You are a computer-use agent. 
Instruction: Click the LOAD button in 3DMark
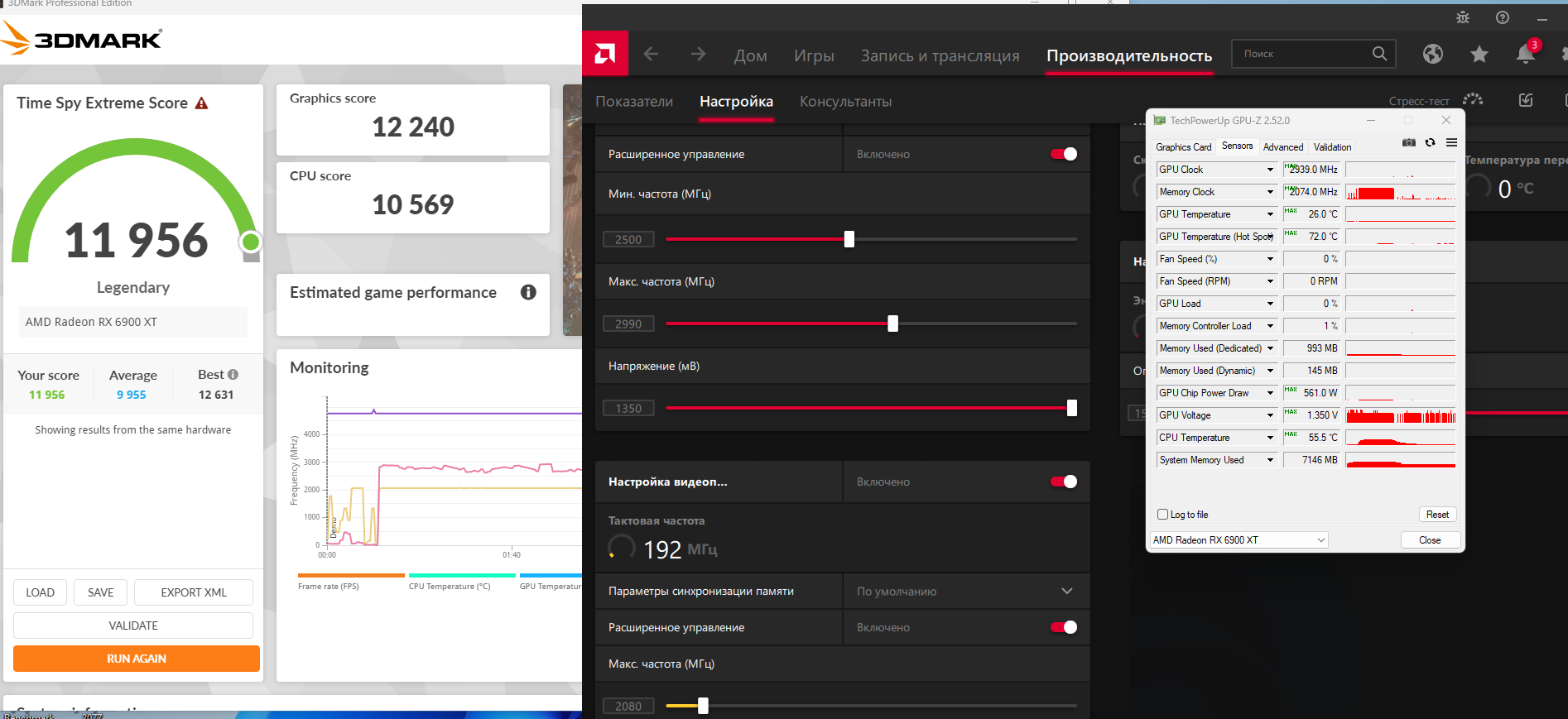point(40,592)
